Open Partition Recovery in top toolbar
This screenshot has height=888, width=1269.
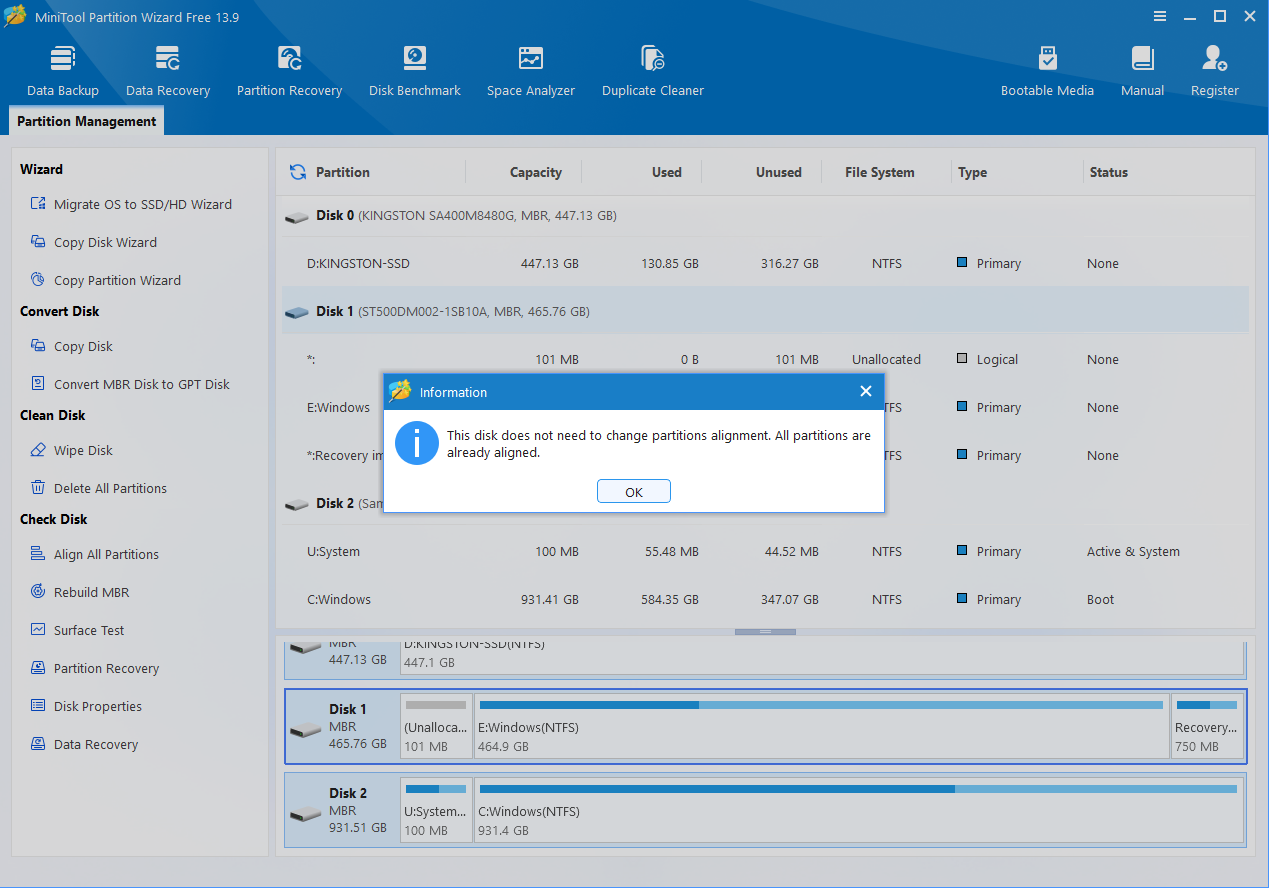coord(289,72)
